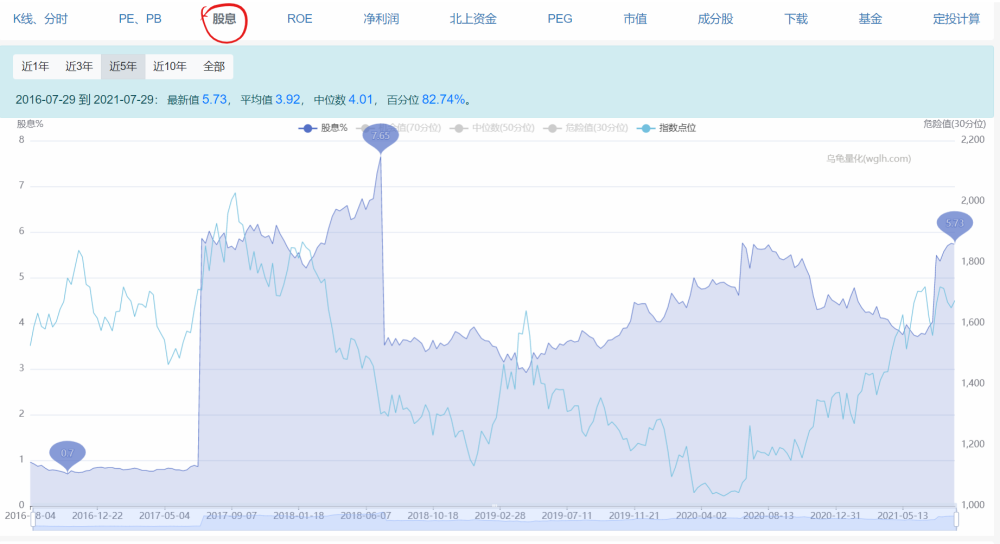
Task: Show 全部 history range
Action: 214,66
